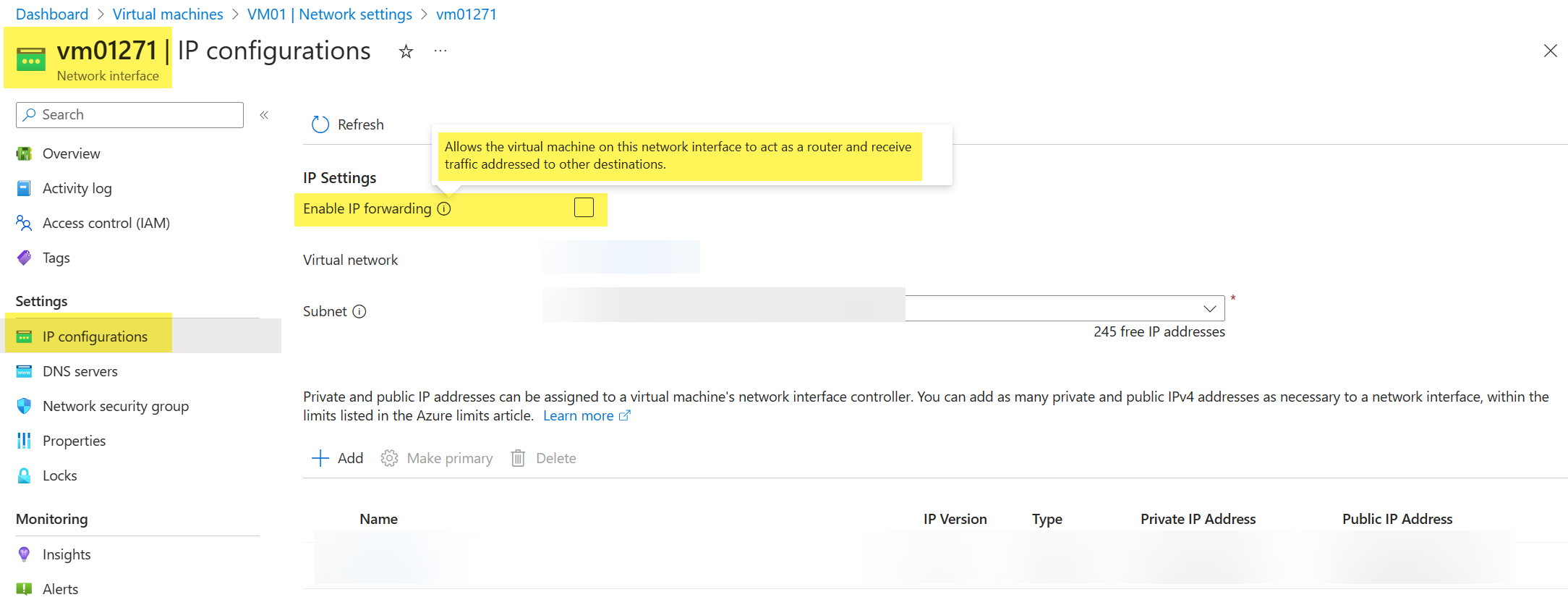Add a new IP configuration
This screenshot has height=605, width=1568.
pyautogui.click(x=337, y=458)
